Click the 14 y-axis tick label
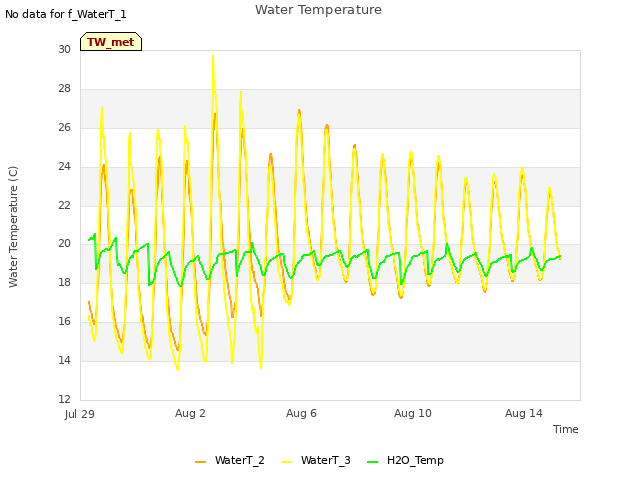This screenshot has height=480, width=640. tap(64, 360)
